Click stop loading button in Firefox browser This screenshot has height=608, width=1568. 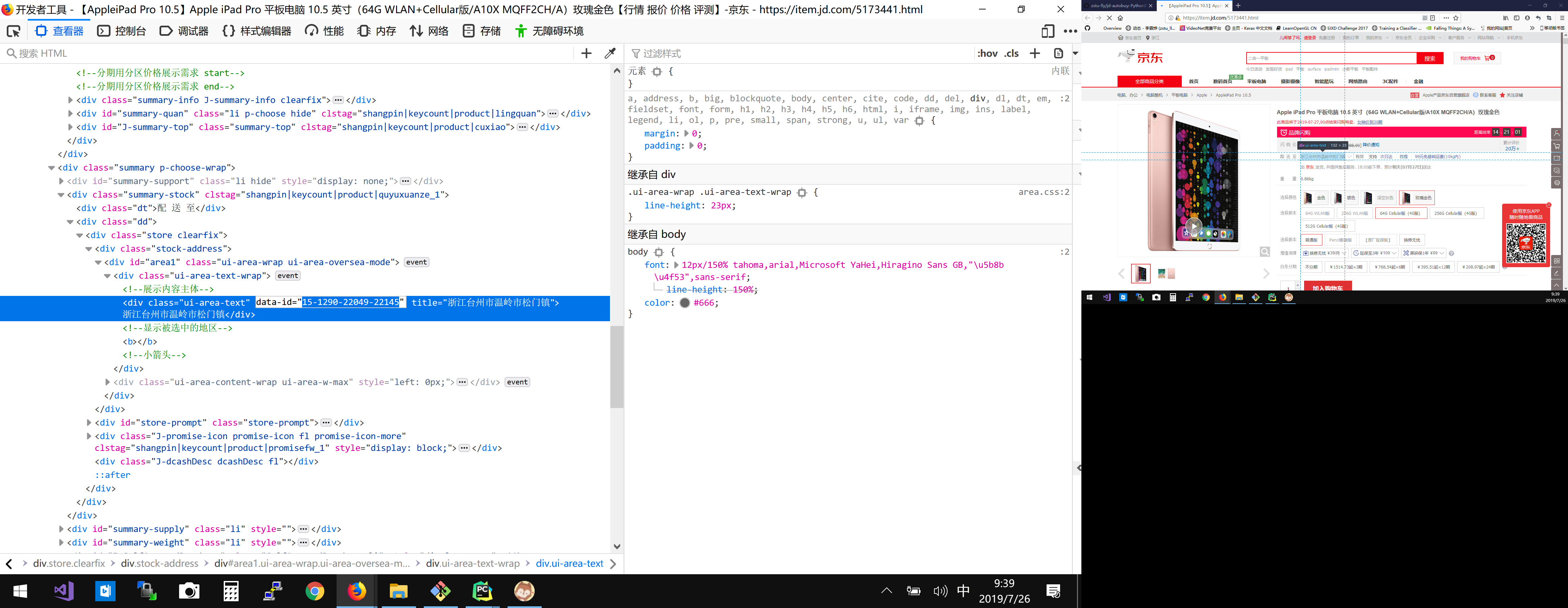click(x=1109, y=18)
